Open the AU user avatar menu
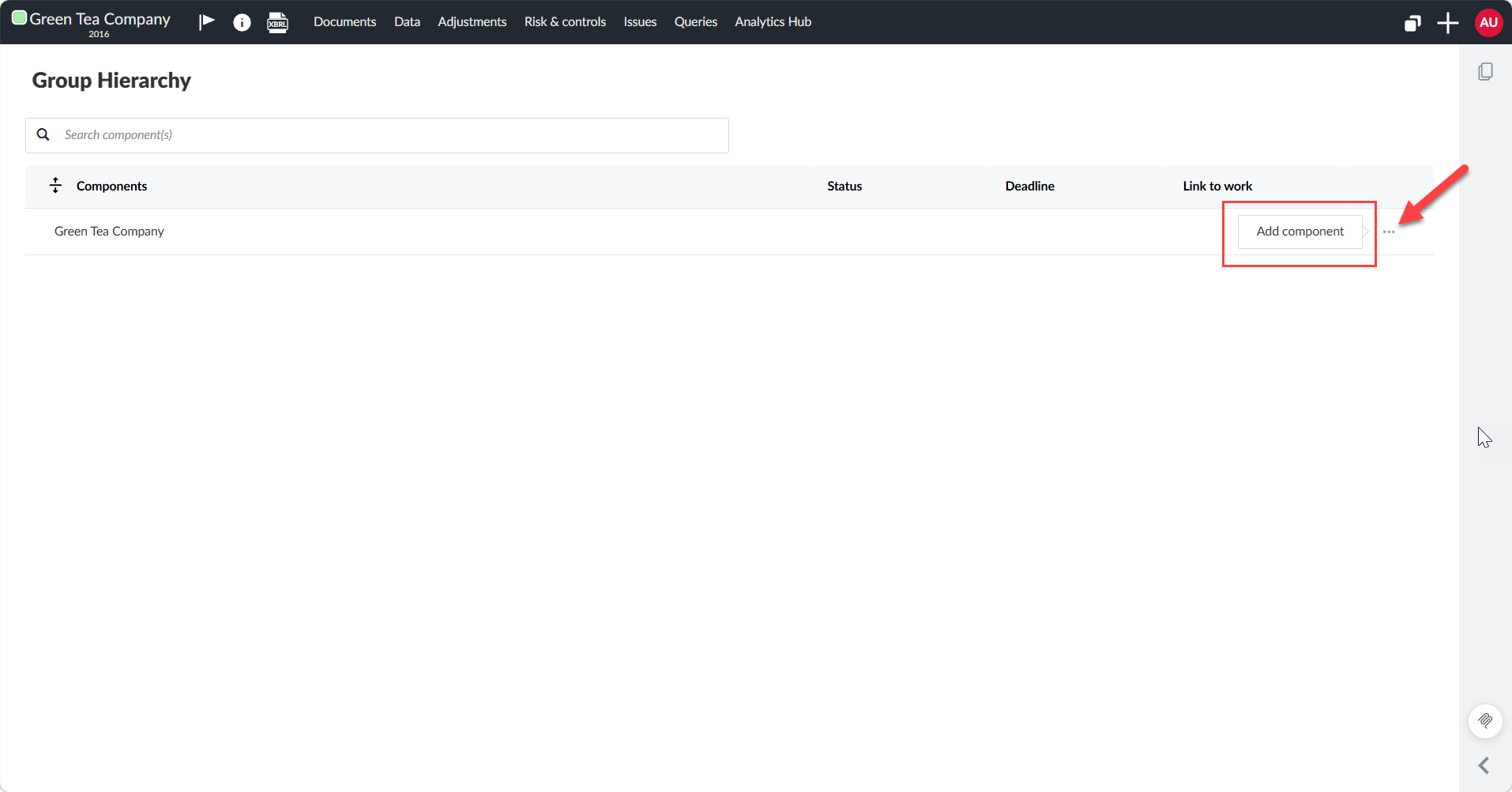The height and width of the screenshot is (792, 1512). [x=1488, y=22]
